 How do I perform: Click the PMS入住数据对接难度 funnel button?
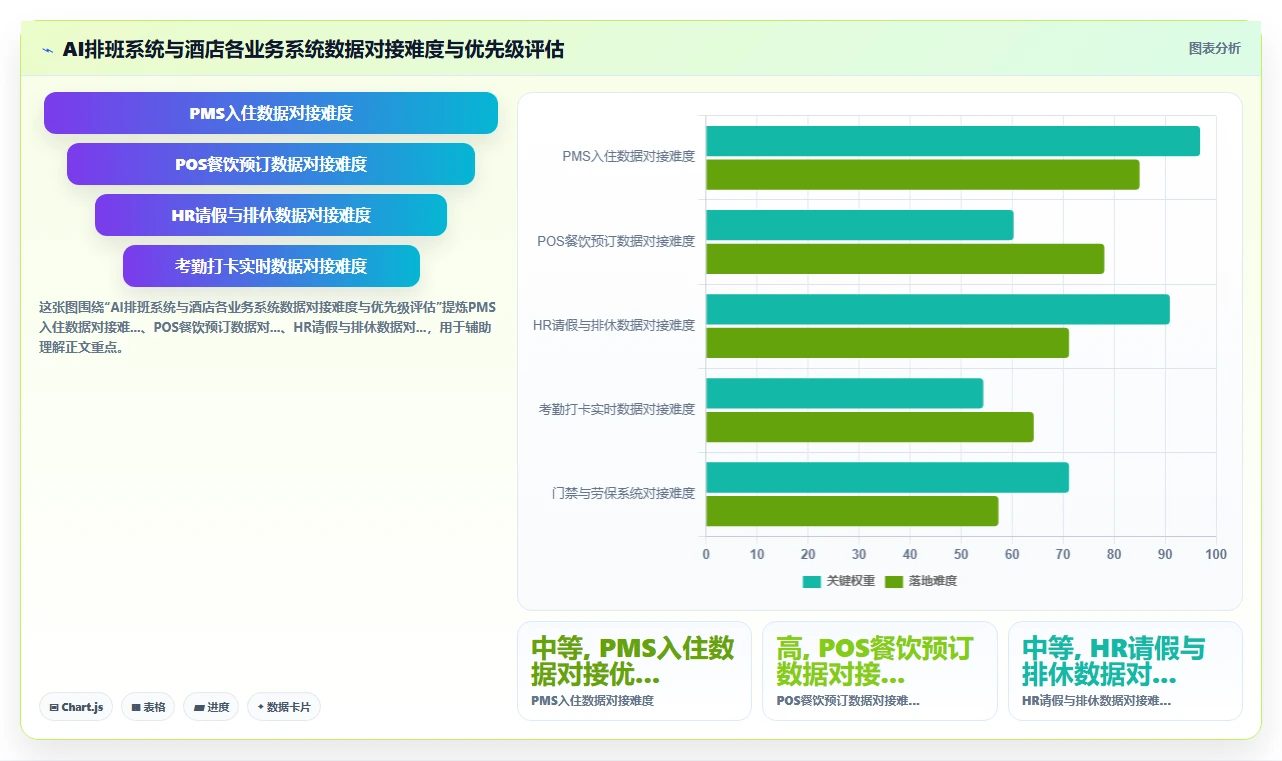(271, 113)
